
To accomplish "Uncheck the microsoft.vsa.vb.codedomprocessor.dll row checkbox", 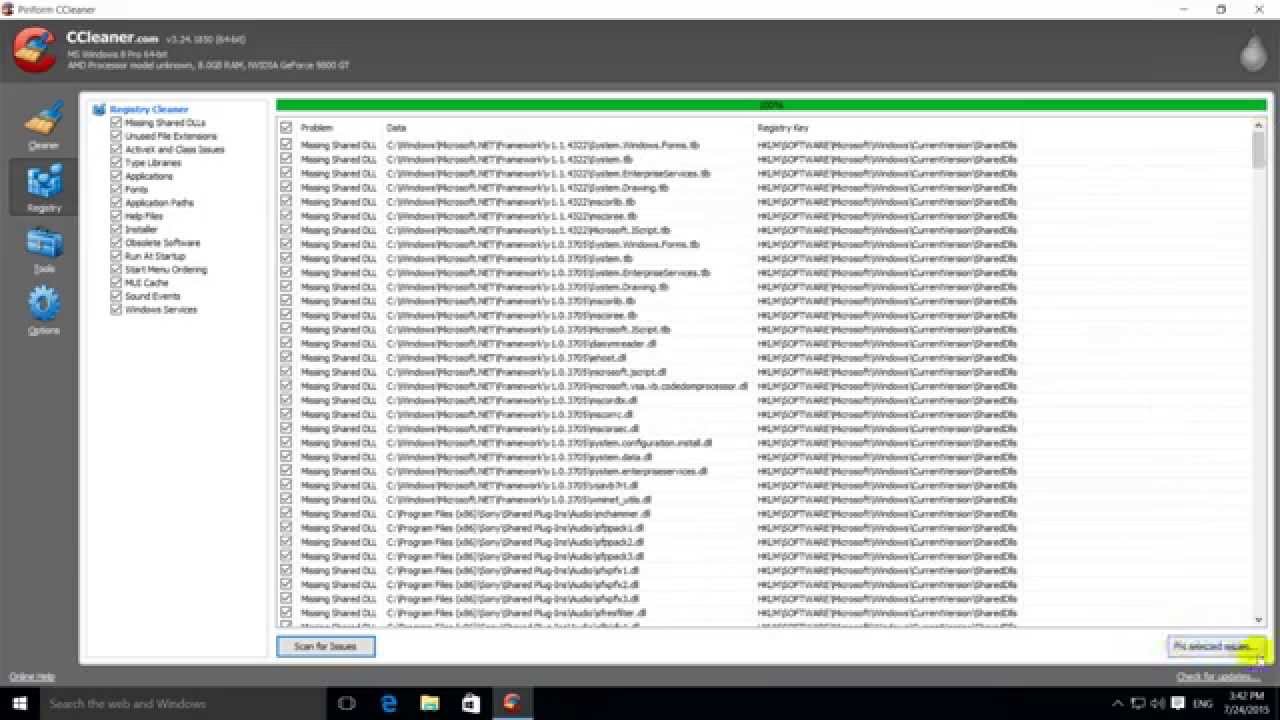I will tap(286, 386).
